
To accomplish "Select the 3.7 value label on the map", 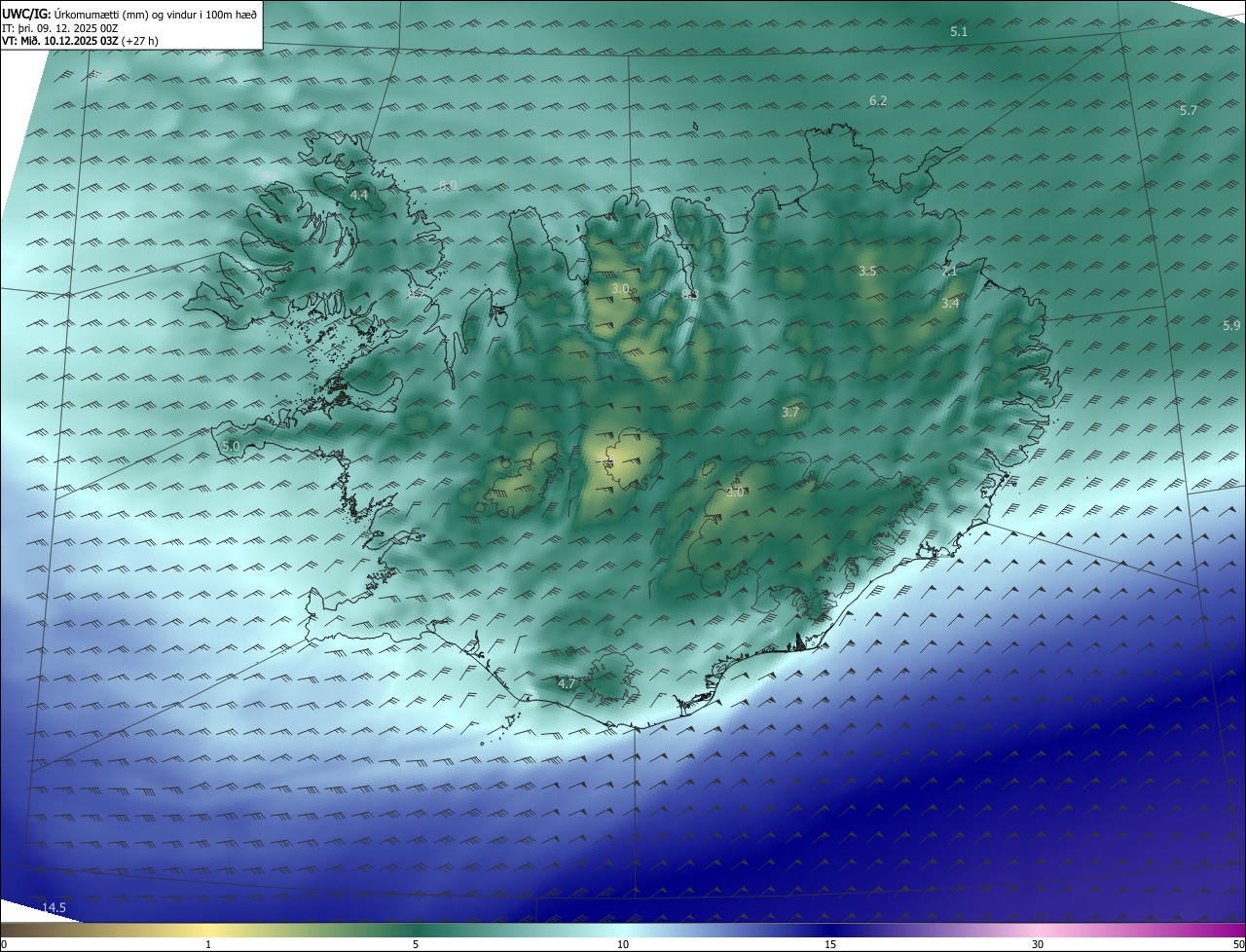I will (790, 413).
